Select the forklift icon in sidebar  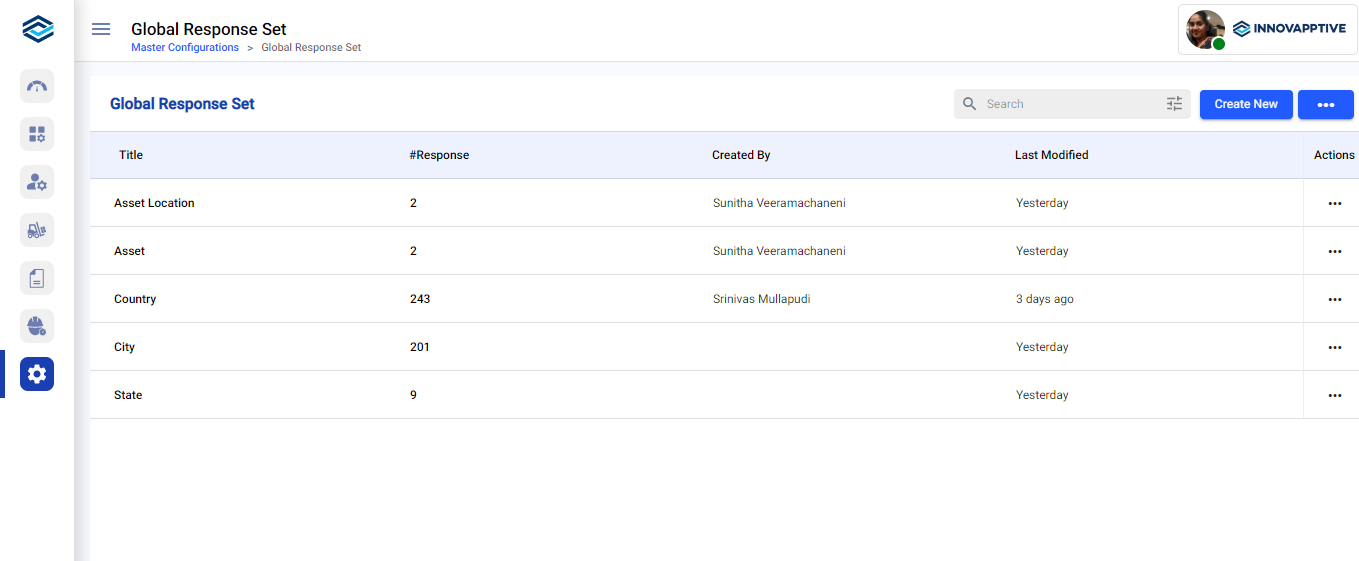(x=37, y=230)
